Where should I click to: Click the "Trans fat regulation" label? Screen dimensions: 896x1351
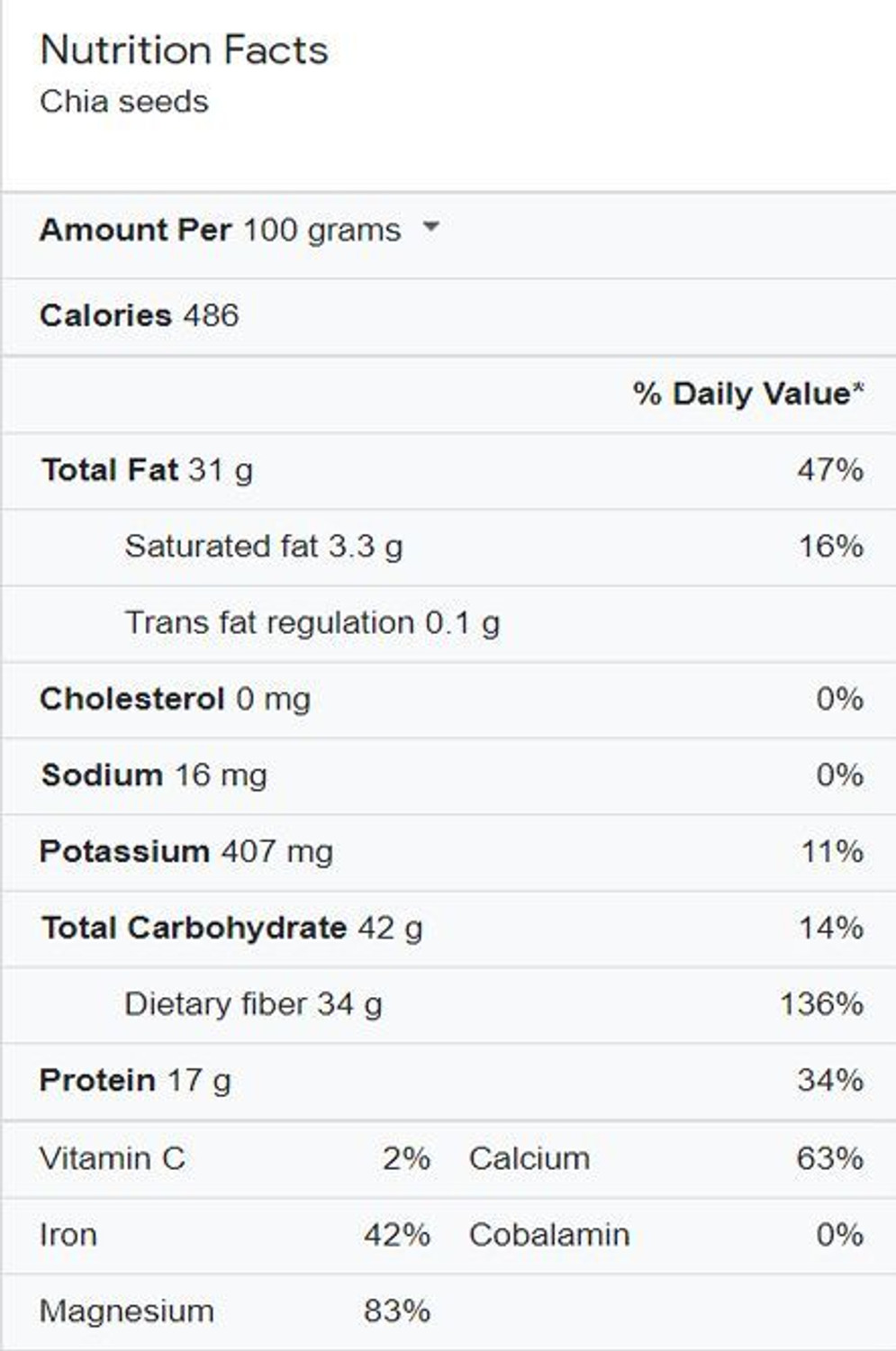coord(269,622)
